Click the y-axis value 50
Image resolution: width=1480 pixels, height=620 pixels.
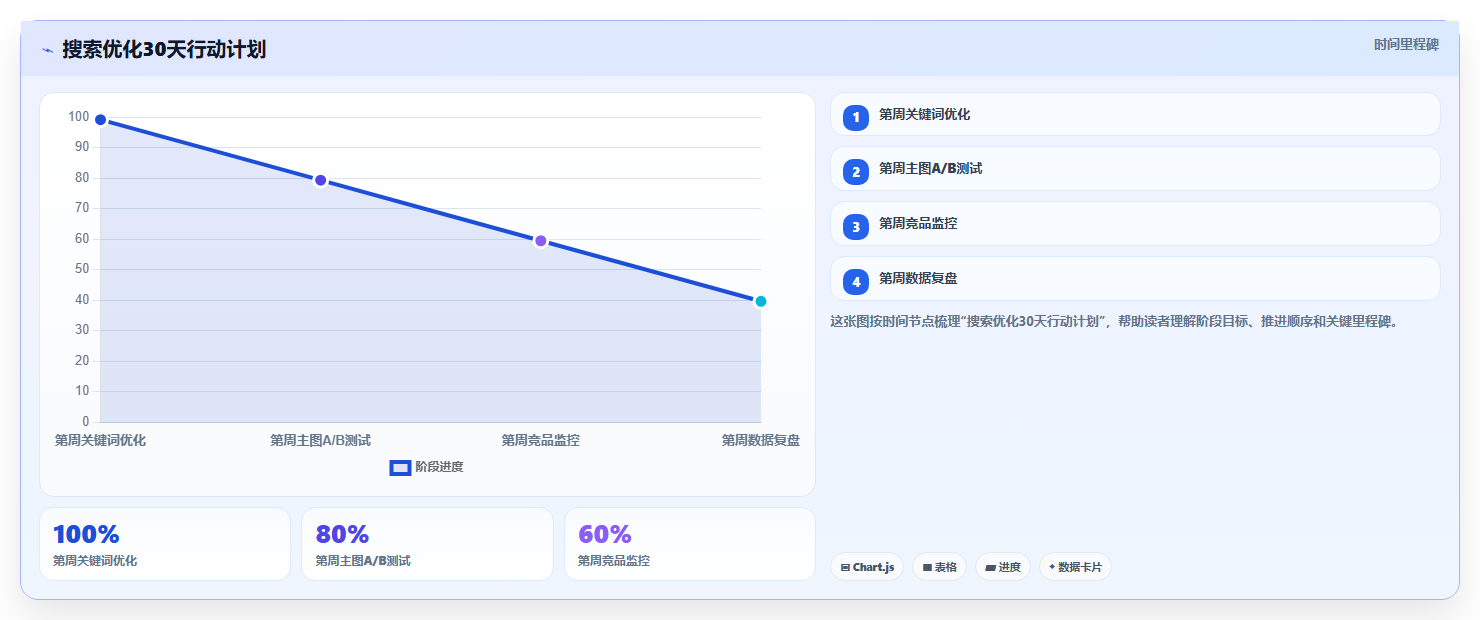point(82,269)
